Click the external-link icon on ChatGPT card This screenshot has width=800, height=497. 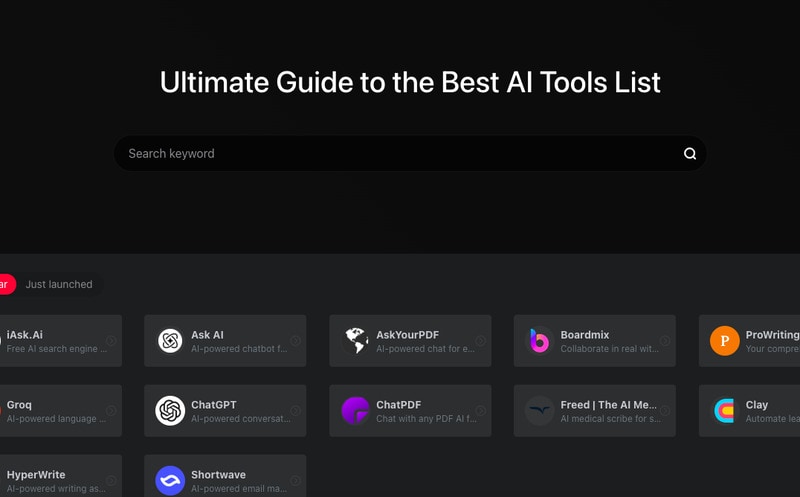296,411
